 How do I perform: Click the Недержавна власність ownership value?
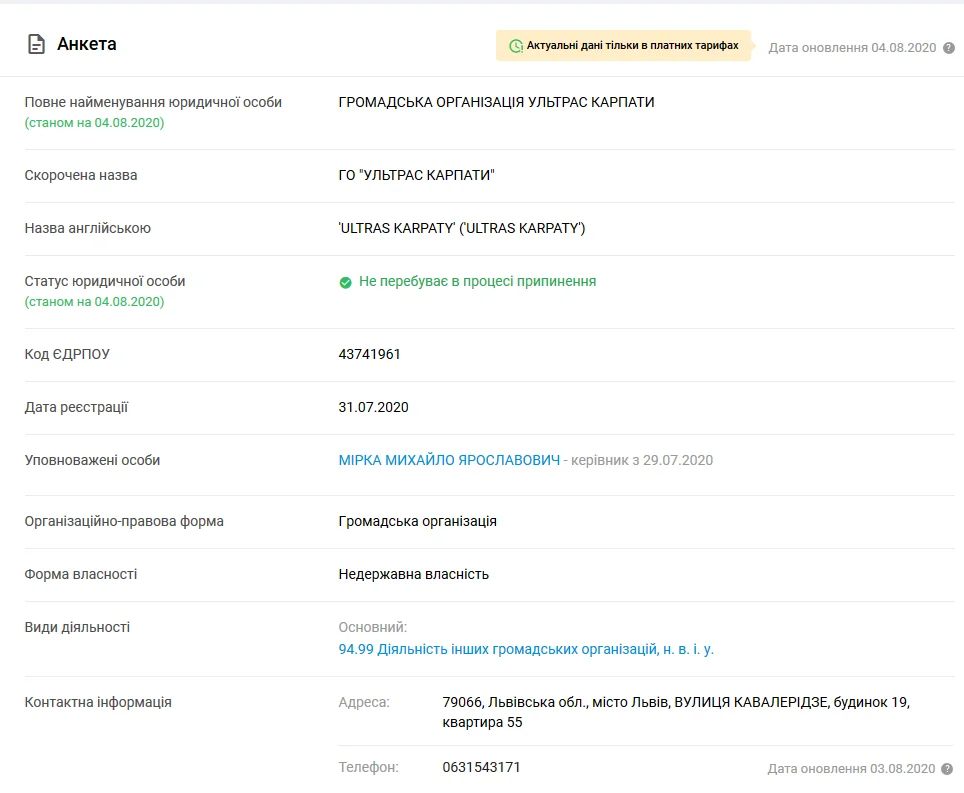pos(414,574)
